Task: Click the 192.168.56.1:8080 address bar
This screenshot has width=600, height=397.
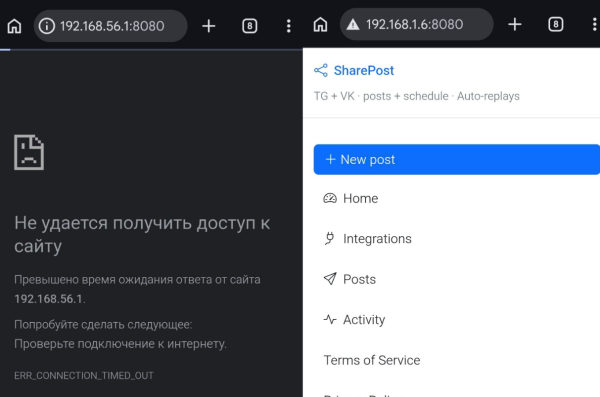Action: [x=111, y=26]
